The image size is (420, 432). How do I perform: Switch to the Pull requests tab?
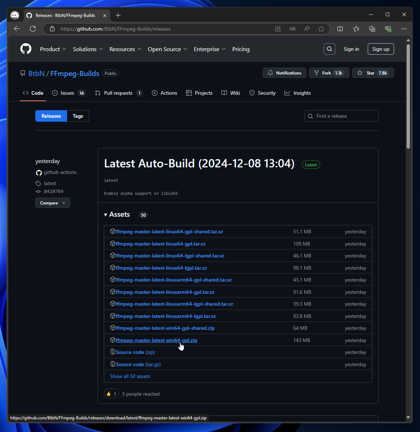(x=119, y=93)
